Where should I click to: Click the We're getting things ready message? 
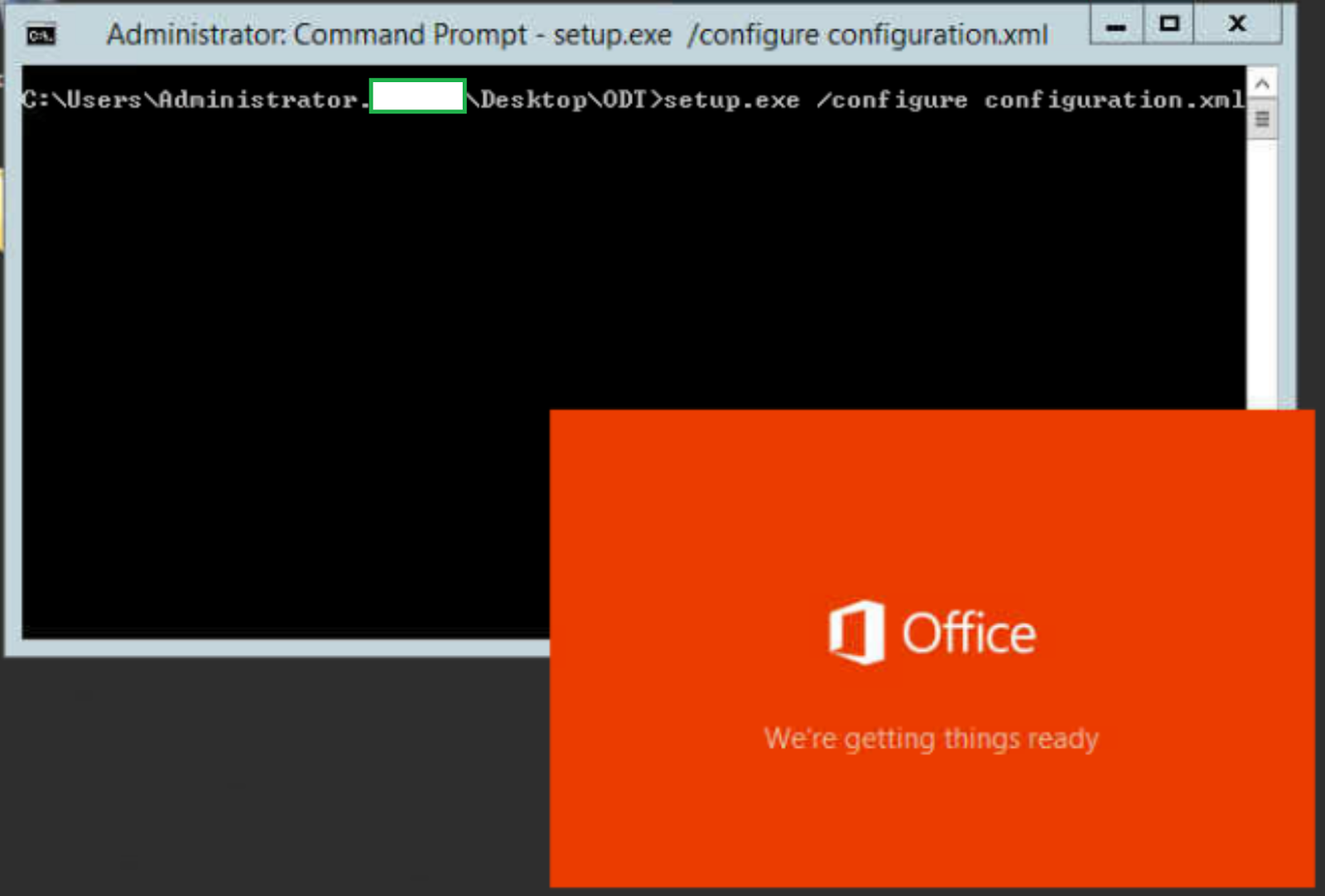tap(932, 737)
